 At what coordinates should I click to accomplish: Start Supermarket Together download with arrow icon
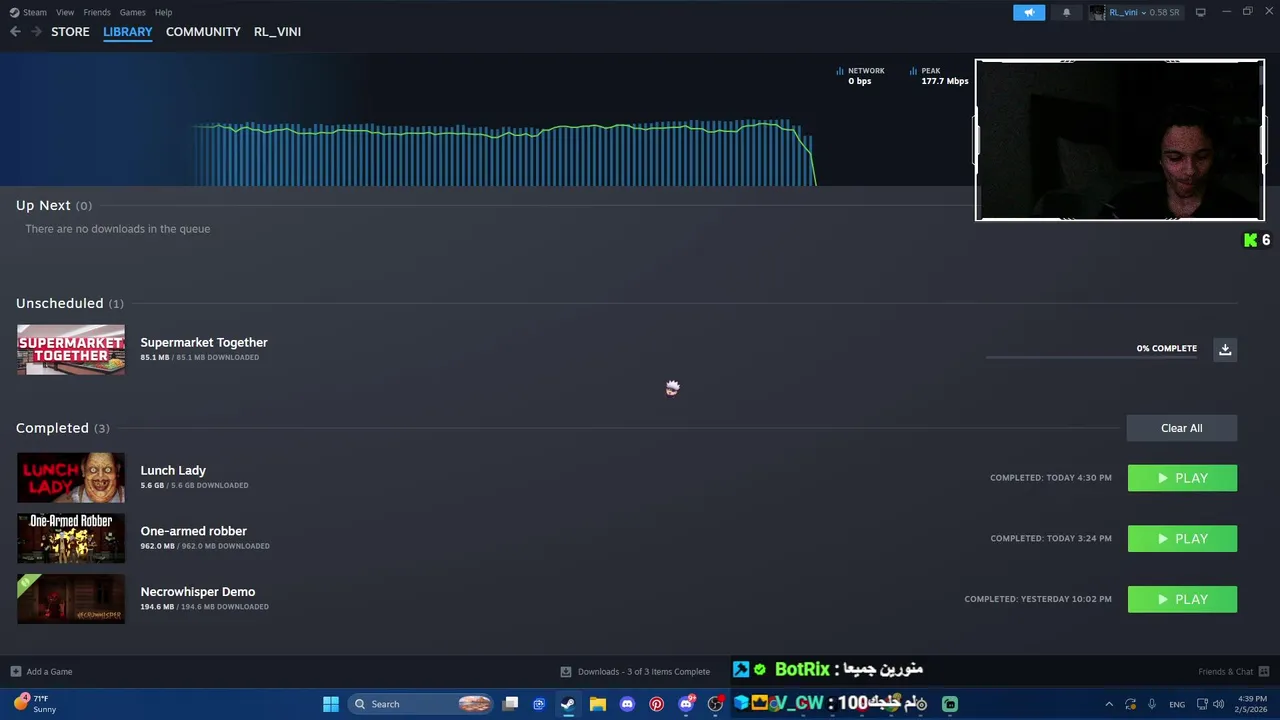pos(1225,349)
